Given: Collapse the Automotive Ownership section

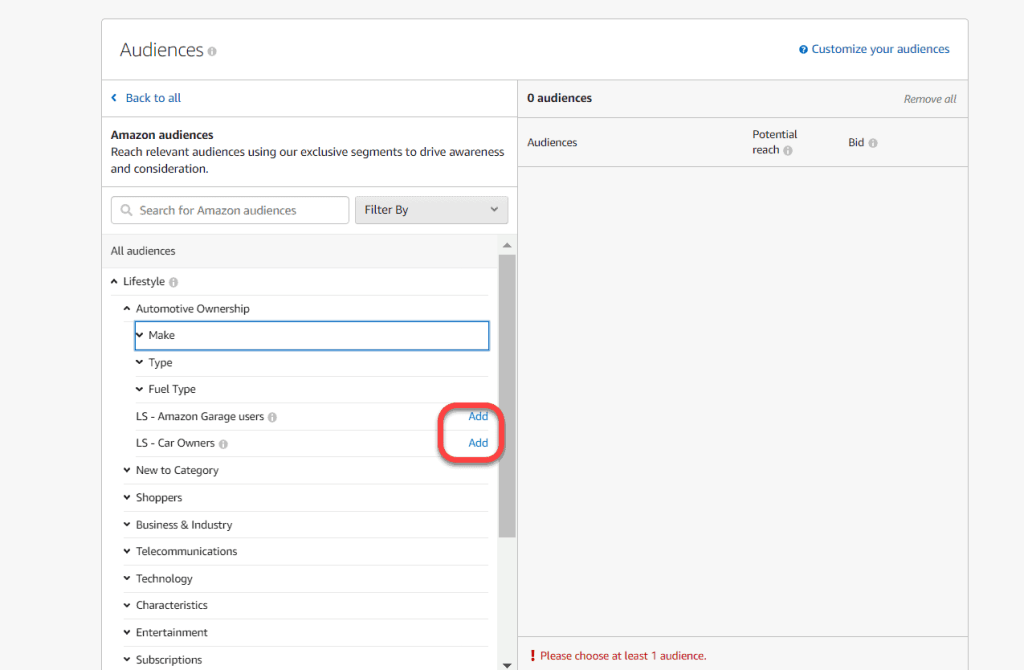Looking at the screenshot, I should coord(127,309).
